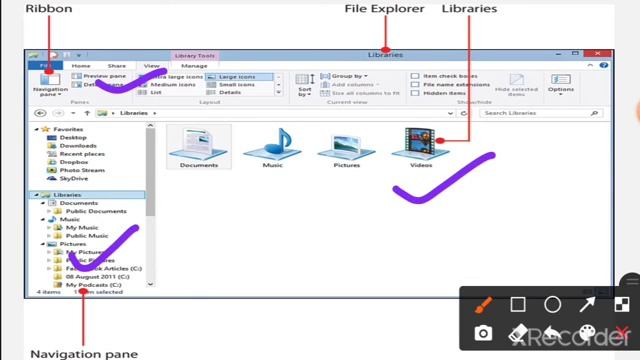Open the File tab

[46, 66]
